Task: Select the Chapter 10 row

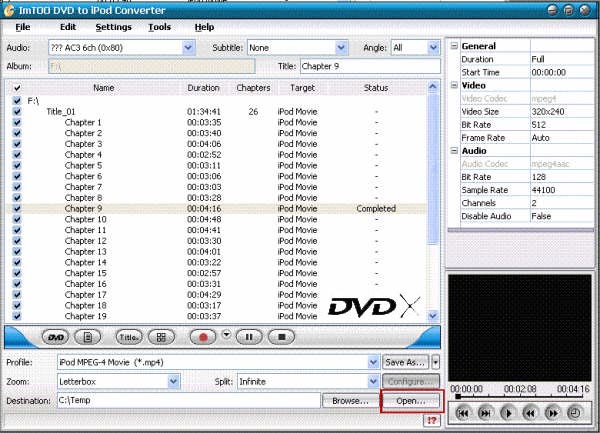Action: (216, 219)
